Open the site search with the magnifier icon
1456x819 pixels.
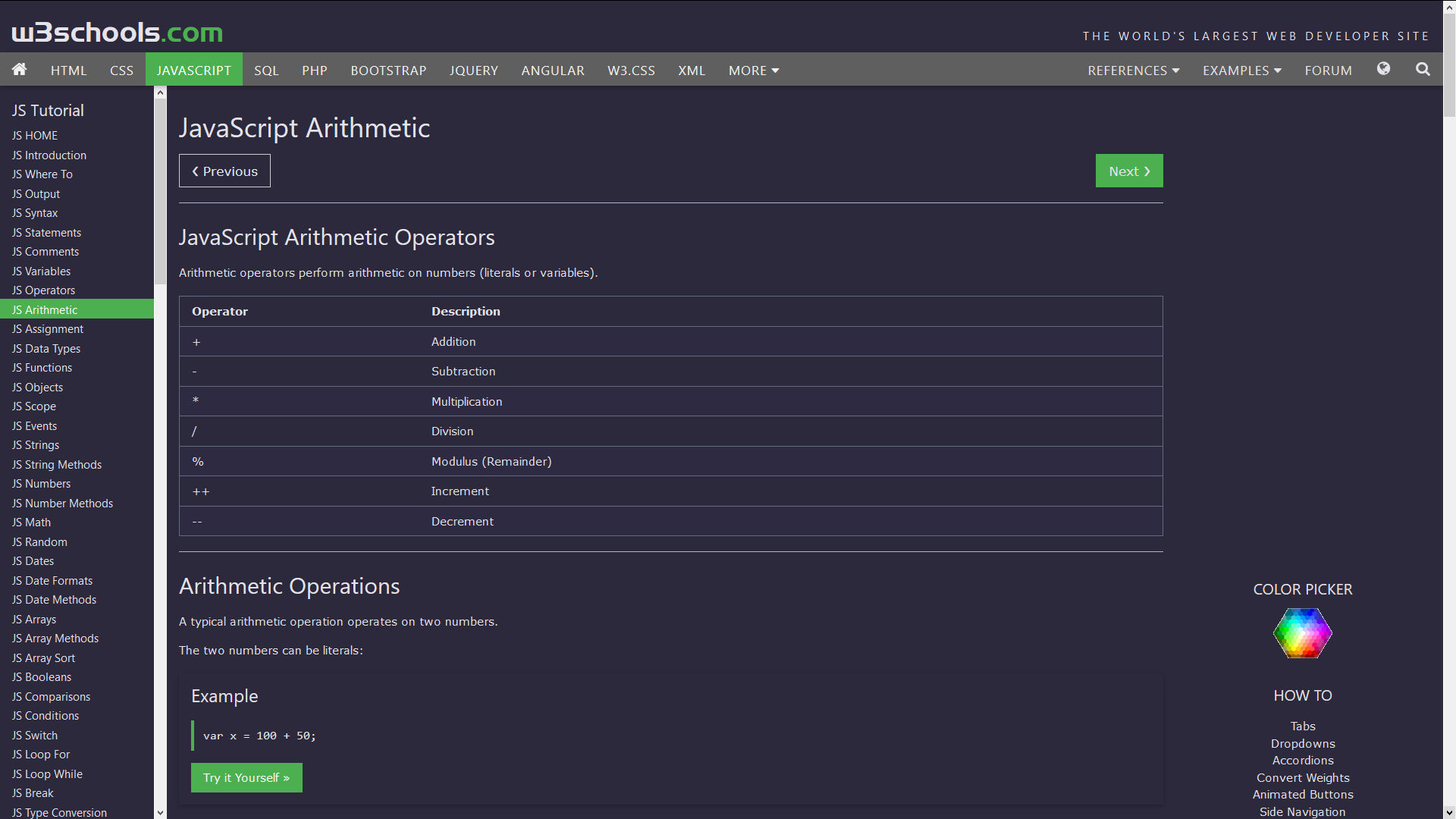pyautogui.click(x=1422, y=69)
